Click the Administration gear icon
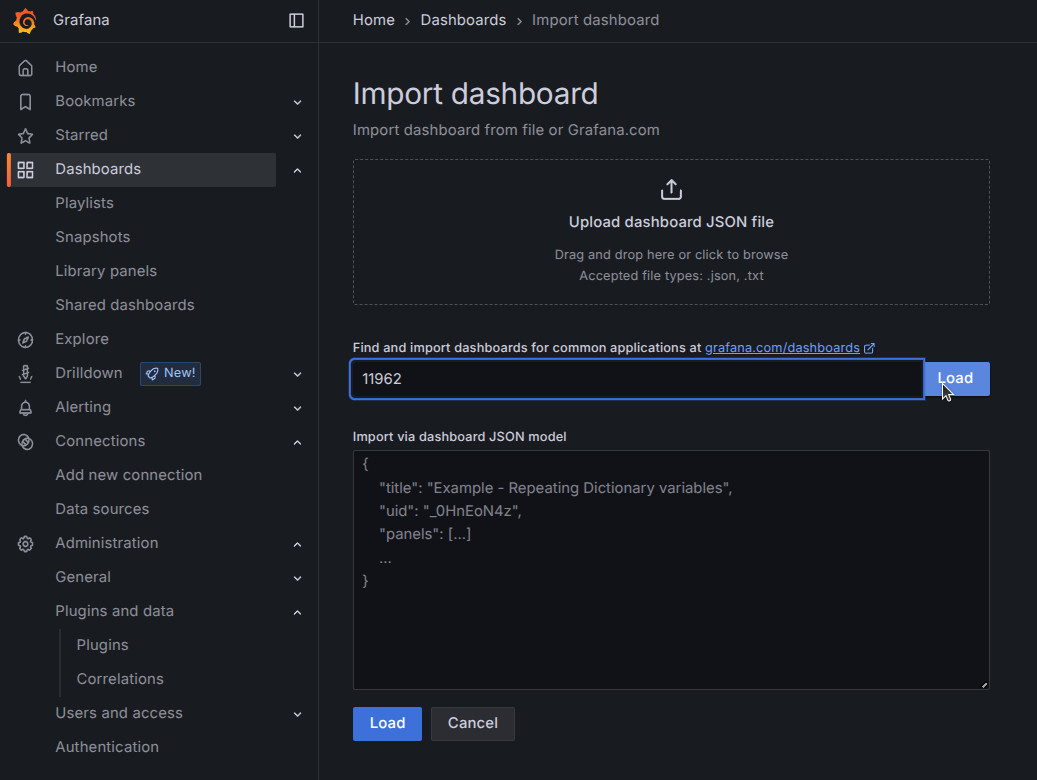Viewport: 1037px width, 780px height. pyautogui.click(x=25, y=543)
